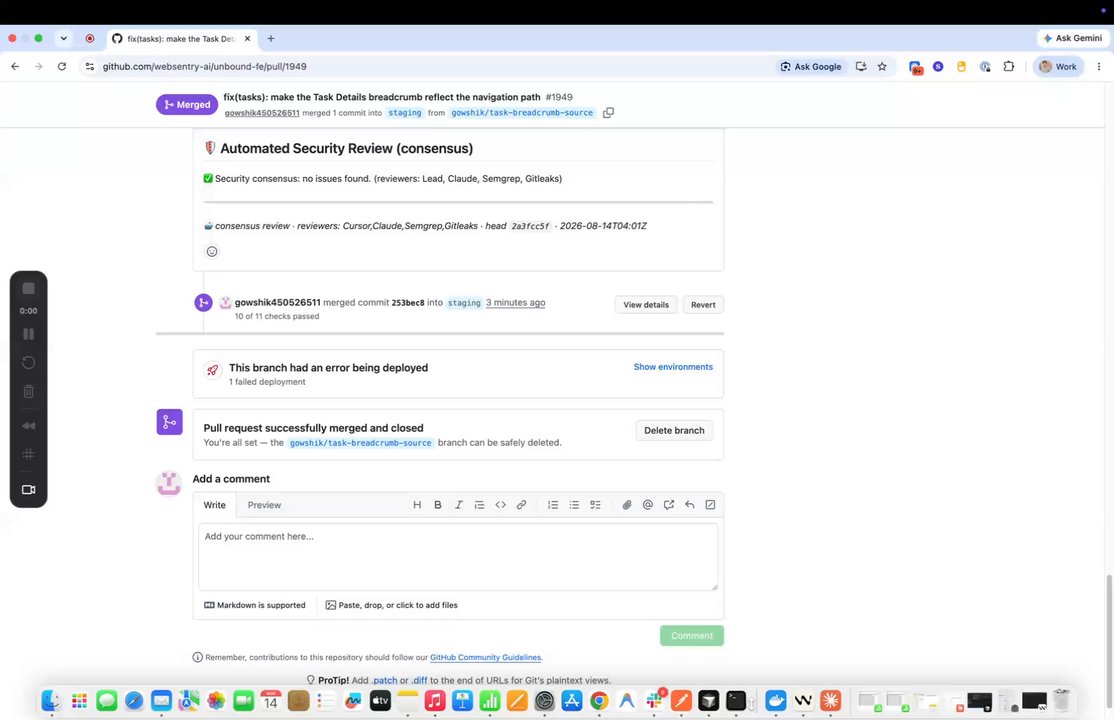The height and width of the screenshot is (720, 1114).
Task: Open slash commands icon in comment toolbar
Action: 710,505
